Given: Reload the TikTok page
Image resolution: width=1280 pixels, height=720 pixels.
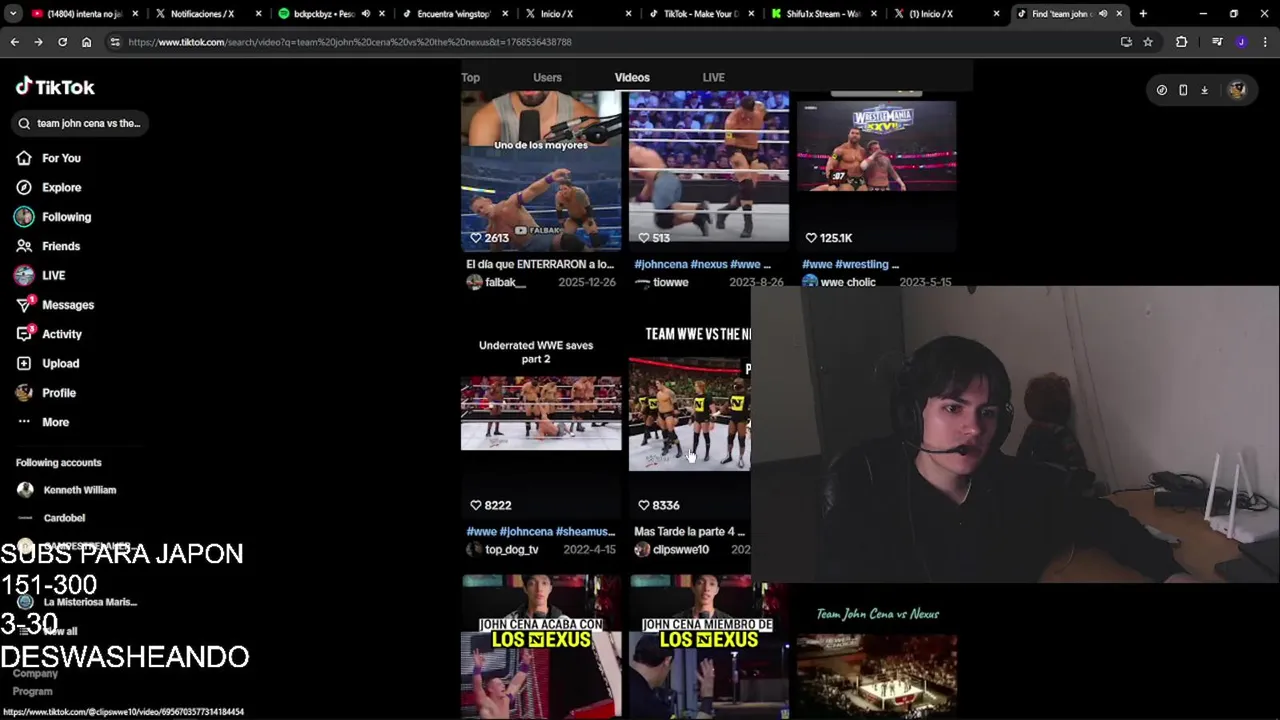Looking at the screenshot, I should 62,42.
